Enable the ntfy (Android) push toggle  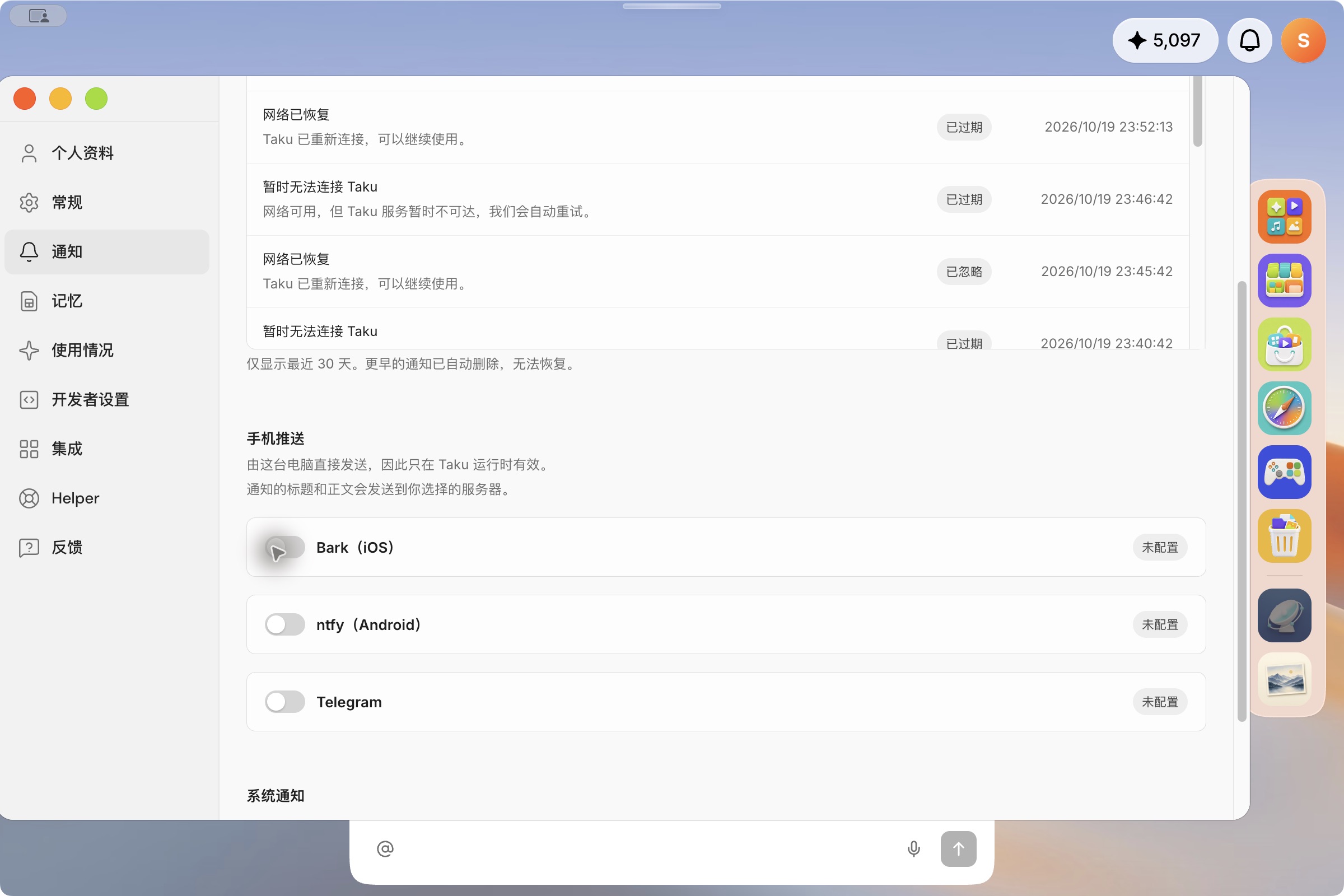point(284,624)
